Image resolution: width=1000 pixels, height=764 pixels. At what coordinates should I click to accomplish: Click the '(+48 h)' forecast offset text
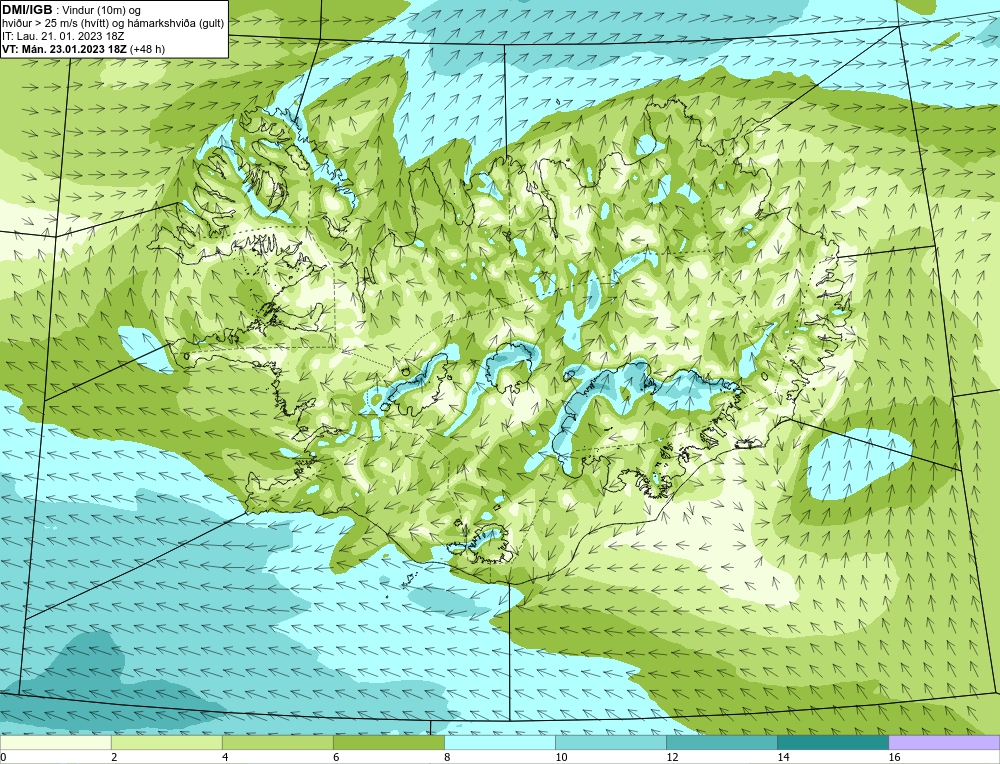[147, 48]
